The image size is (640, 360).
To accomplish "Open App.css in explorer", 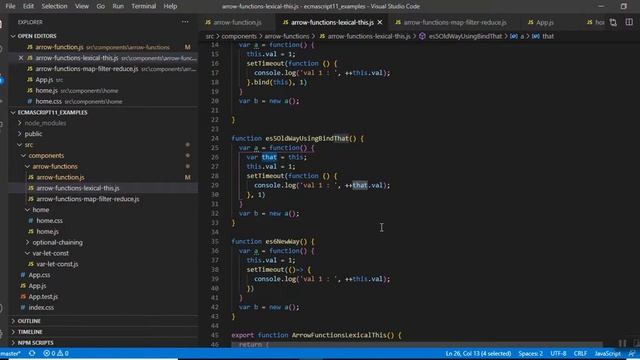I will [39, 275].
